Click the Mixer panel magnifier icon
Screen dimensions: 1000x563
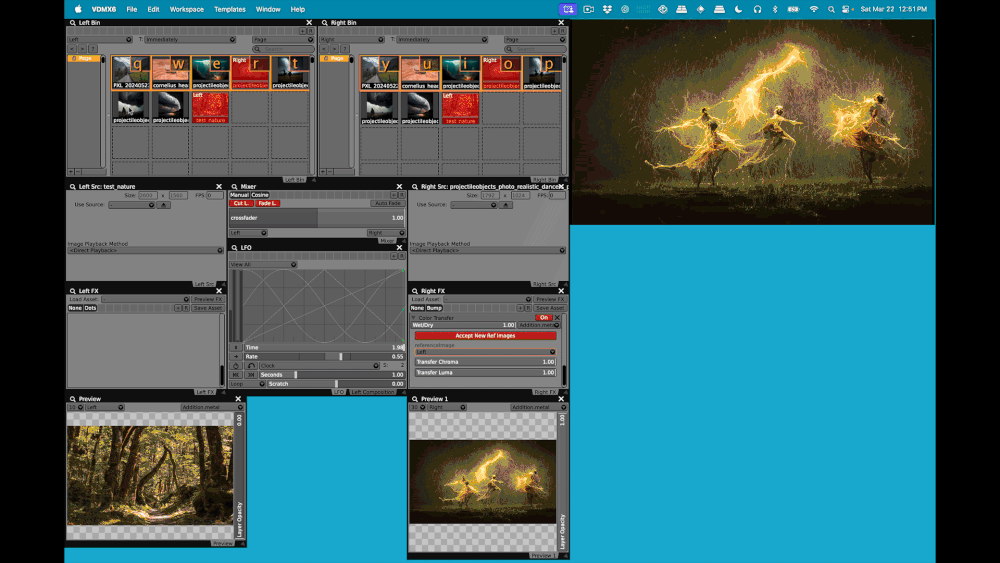tap(234, 187)
